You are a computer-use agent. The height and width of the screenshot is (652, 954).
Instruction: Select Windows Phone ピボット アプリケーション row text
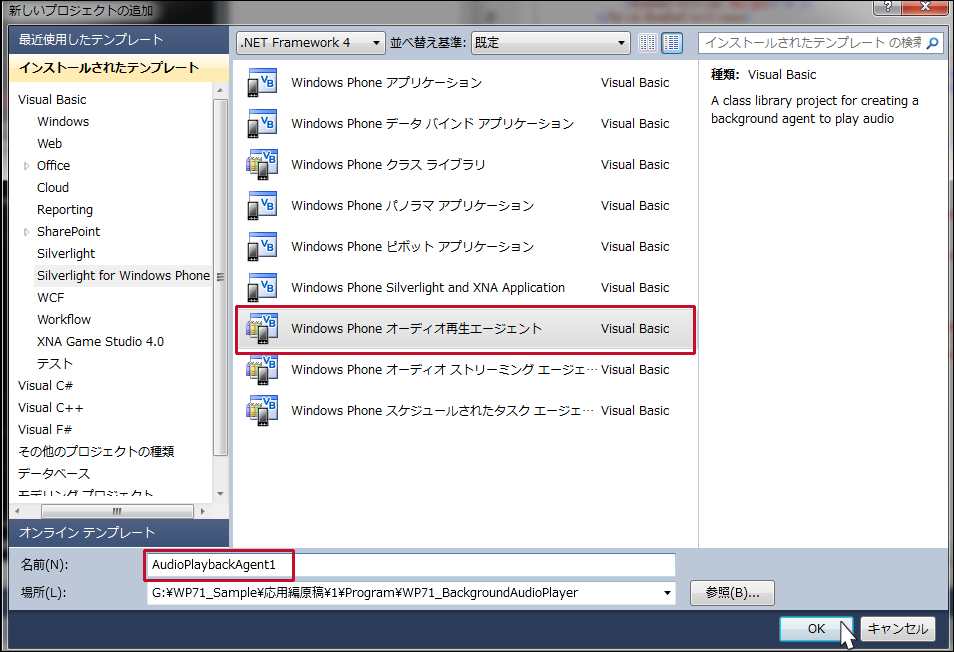[x=413, y=247]
